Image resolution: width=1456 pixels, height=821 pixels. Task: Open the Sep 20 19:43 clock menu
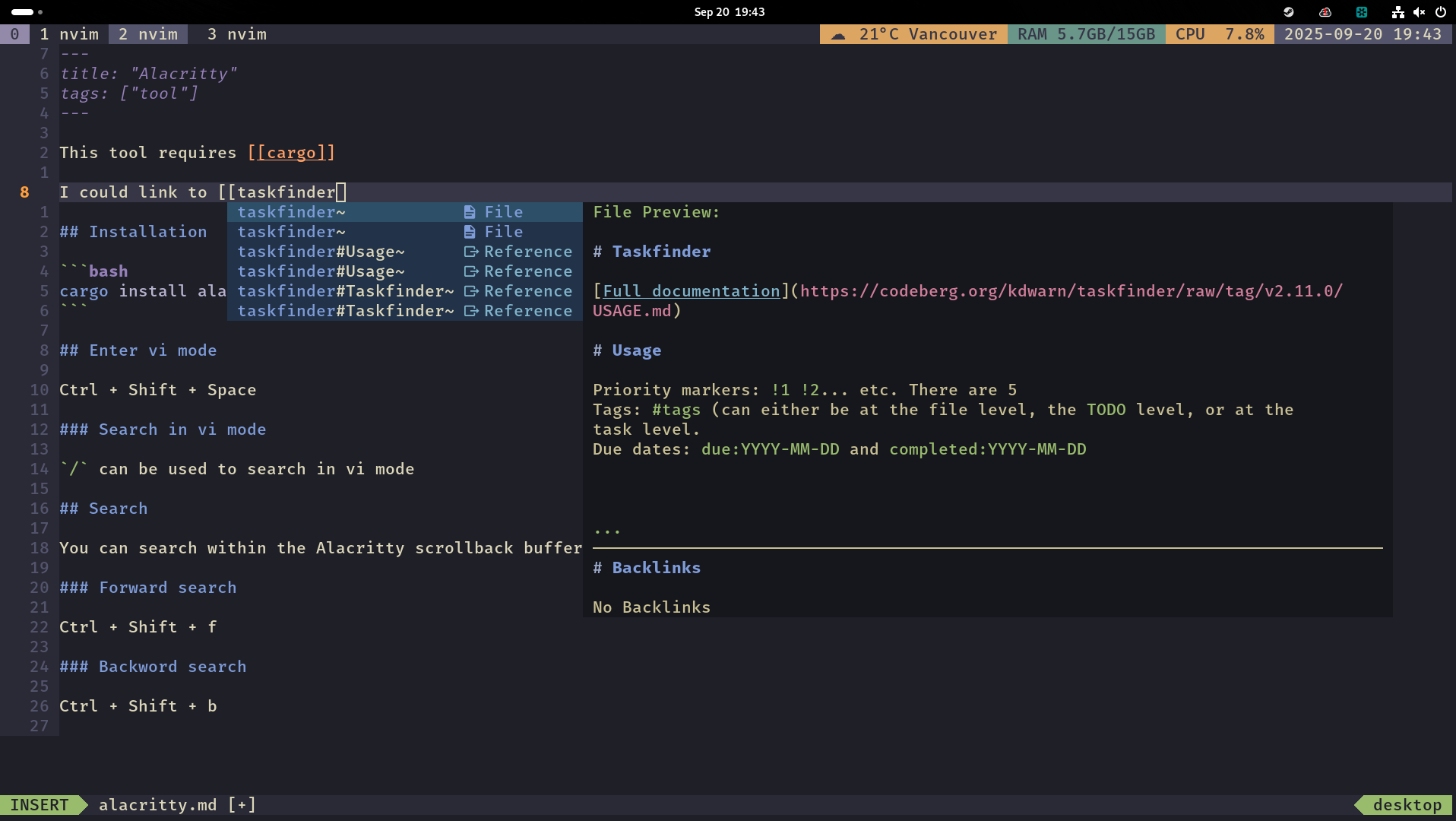730,12
